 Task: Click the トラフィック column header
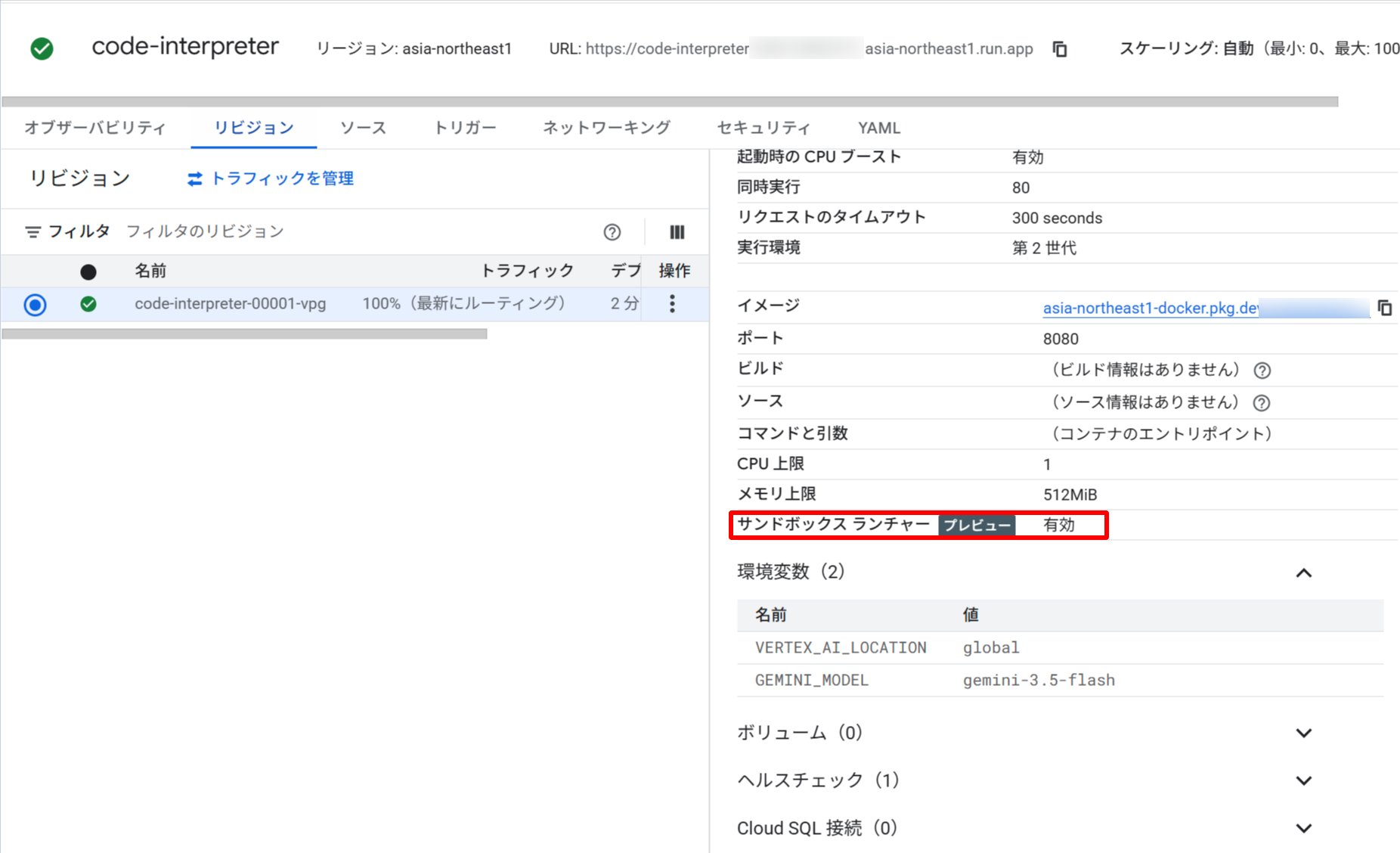(528, 271)
